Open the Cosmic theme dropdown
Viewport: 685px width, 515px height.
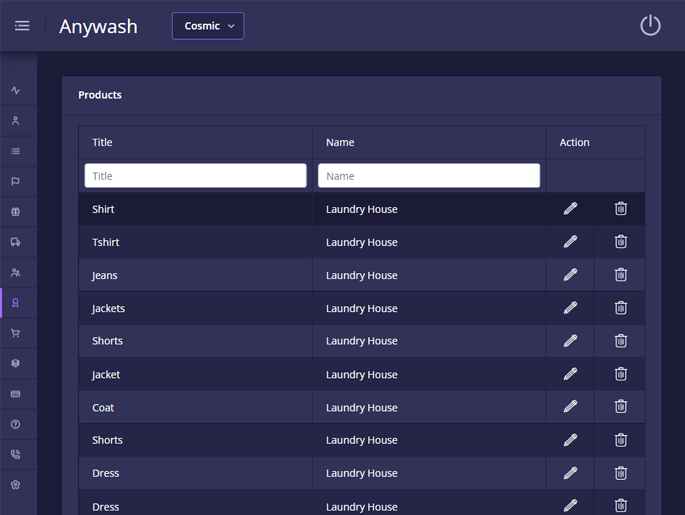[208, 26]
